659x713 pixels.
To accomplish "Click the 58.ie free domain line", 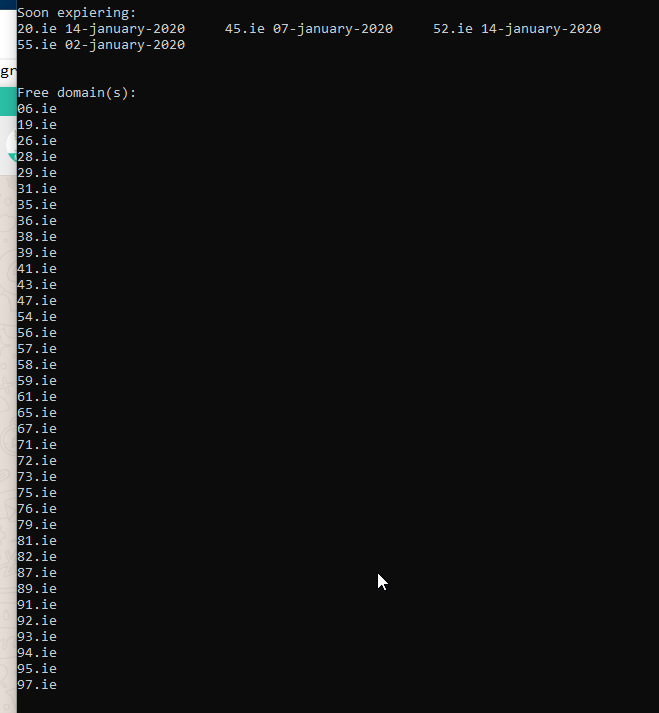I will [37, 365].
